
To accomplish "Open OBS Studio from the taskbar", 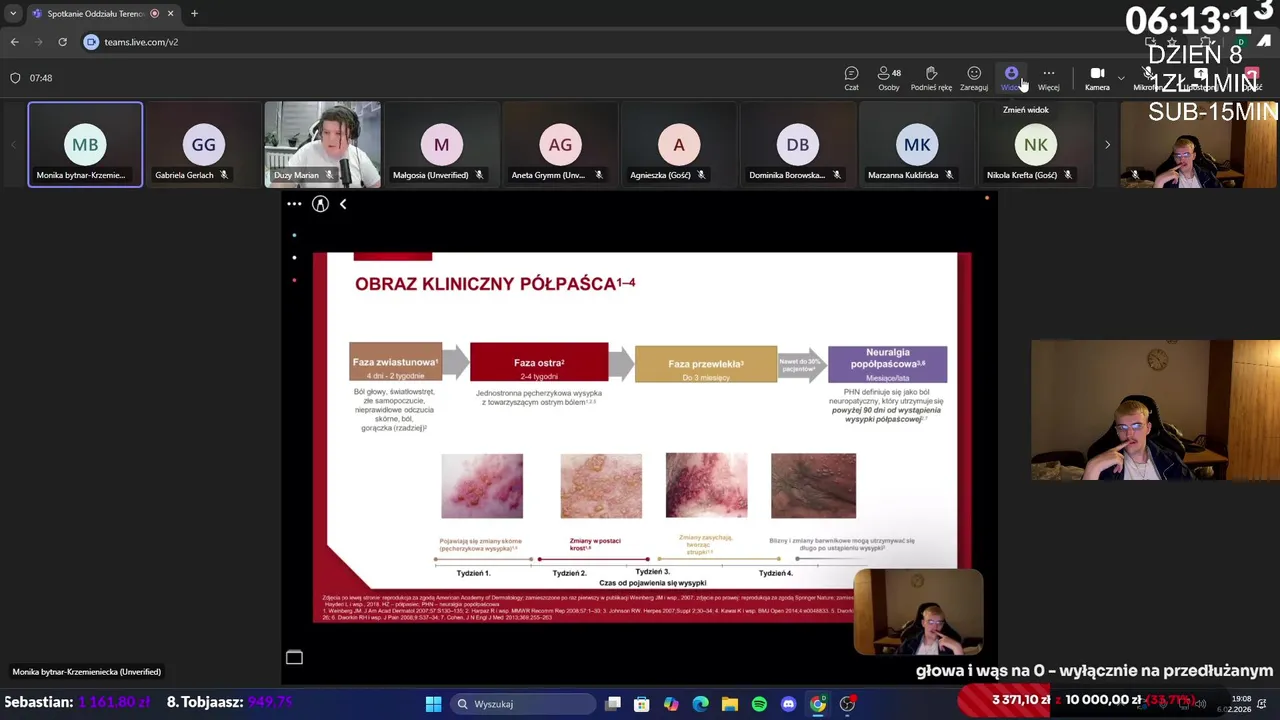I will [x=847, y=704].
